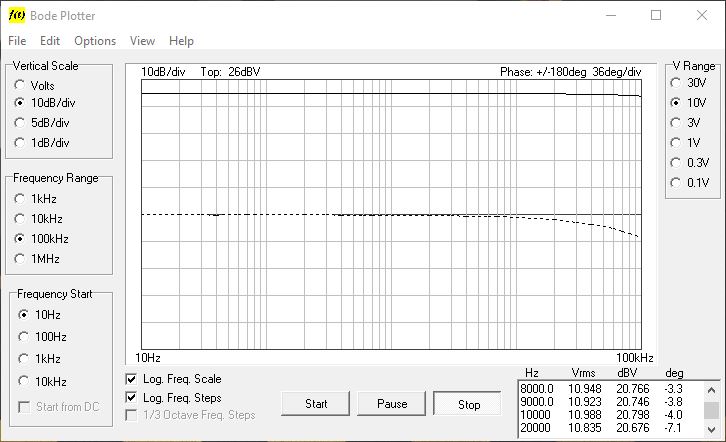Click the 100kHz axis end label
The image size is (726, 442).
click(634, 358)
